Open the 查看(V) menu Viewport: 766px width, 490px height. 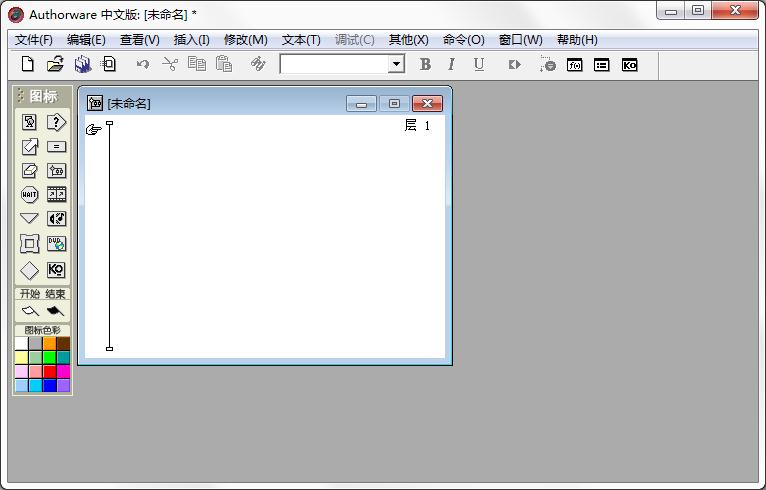click(x=140, y=40)
